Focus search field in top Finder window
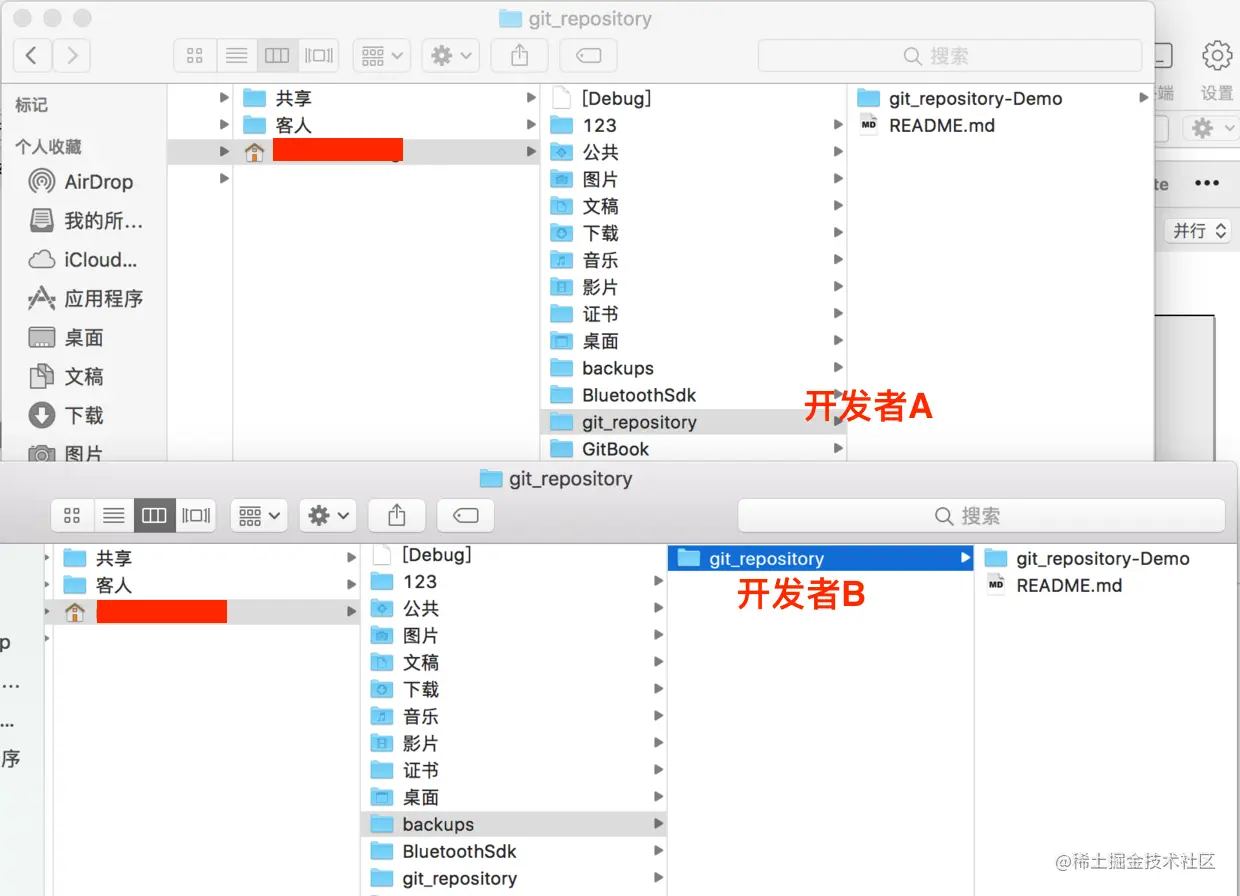The height and width of the screenshot is (896, 1240). tap(950, 56)
